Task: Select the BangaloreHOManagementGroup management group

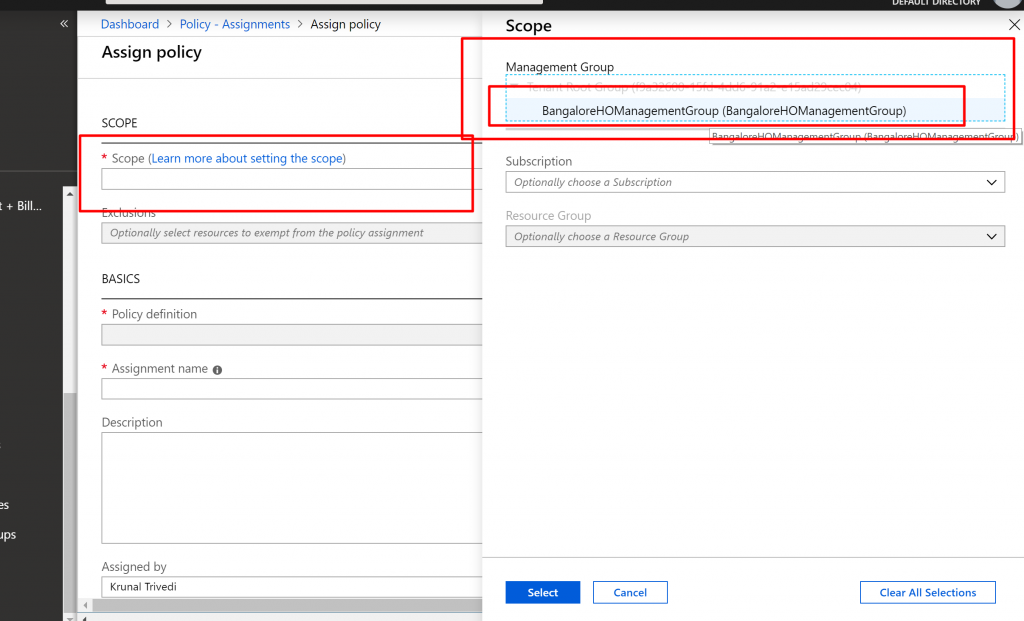Action: pyautogui.click(x=723, y=110)
